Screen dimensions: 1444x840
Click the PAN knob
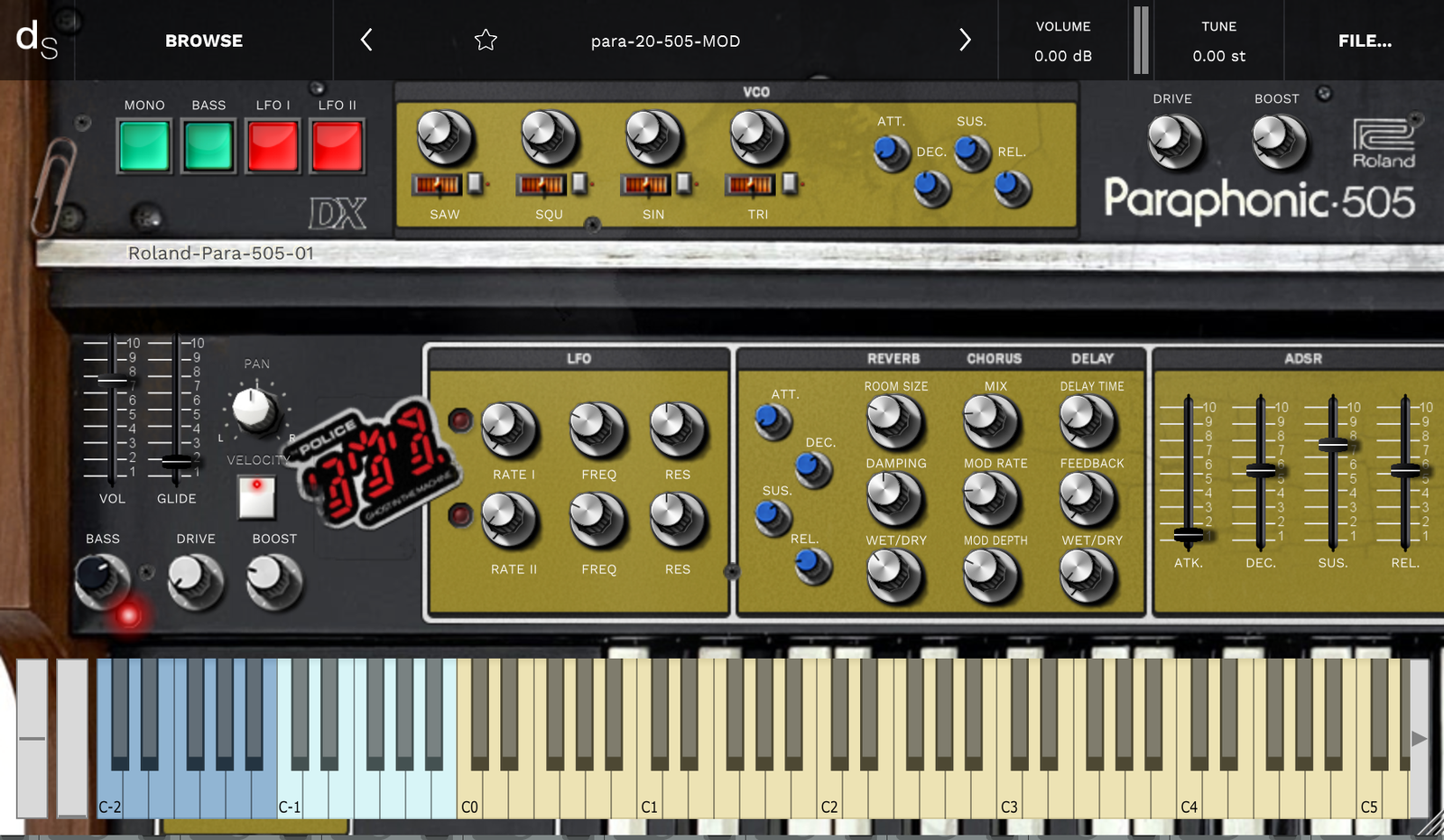point(255,409)
